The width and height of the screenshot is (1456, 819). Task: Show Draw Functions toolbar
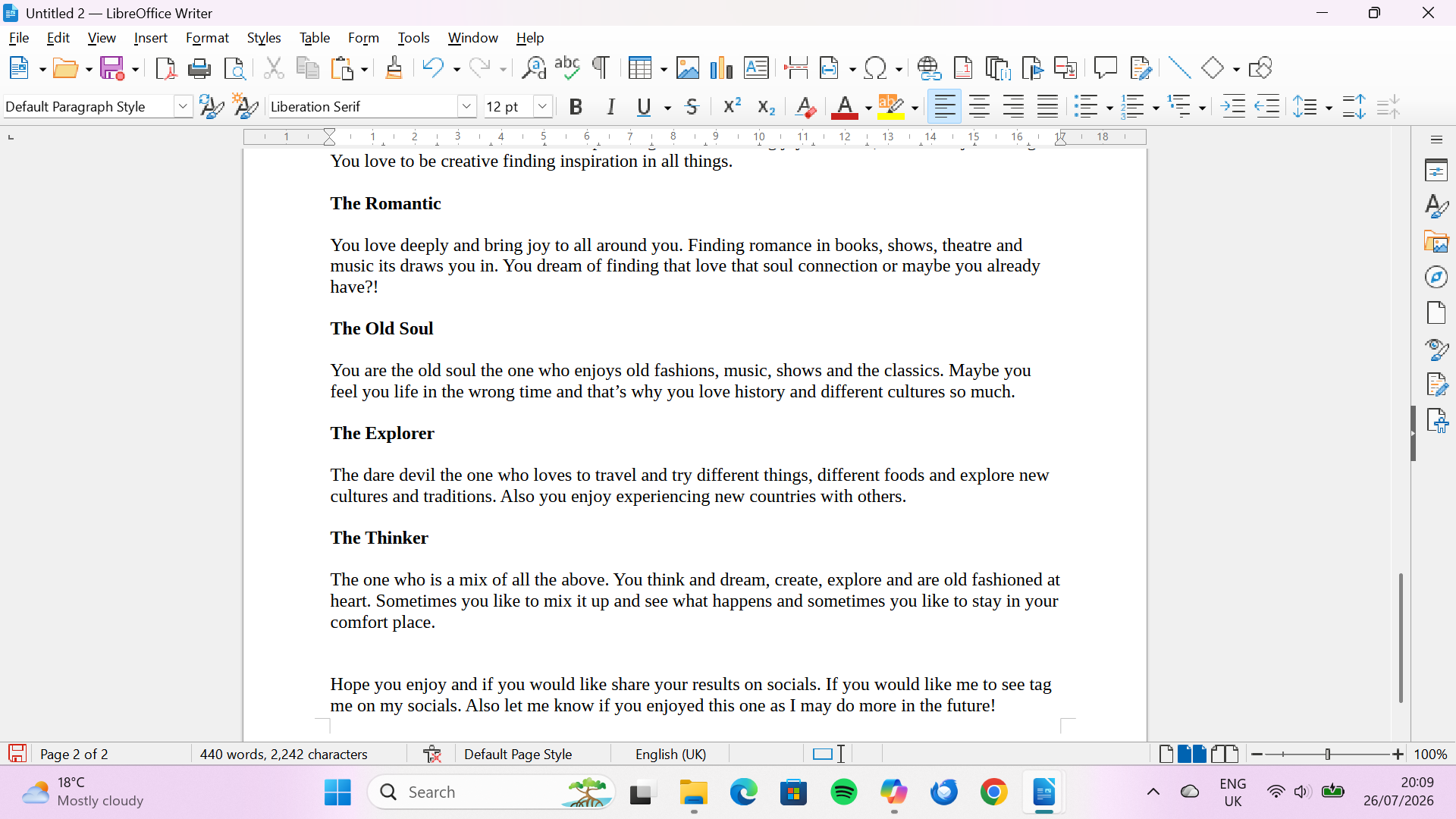[1260, 68]
